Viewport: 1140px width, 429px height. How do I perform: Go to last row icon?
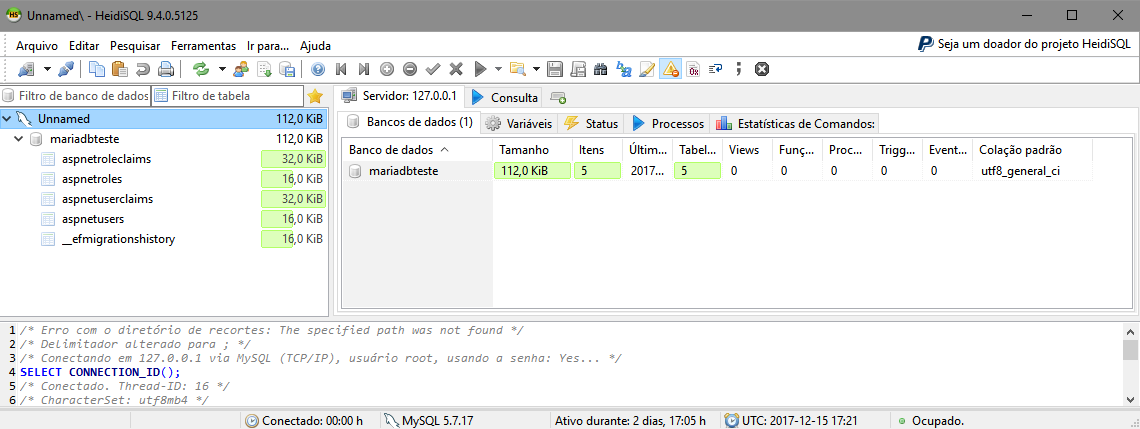coord(364,70)
